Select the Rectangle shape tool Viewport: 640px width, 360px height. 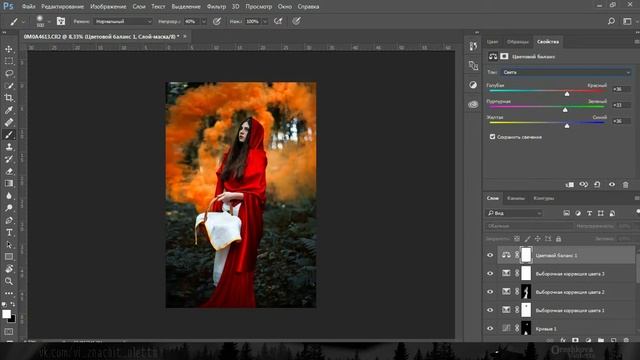click(9, 257)
